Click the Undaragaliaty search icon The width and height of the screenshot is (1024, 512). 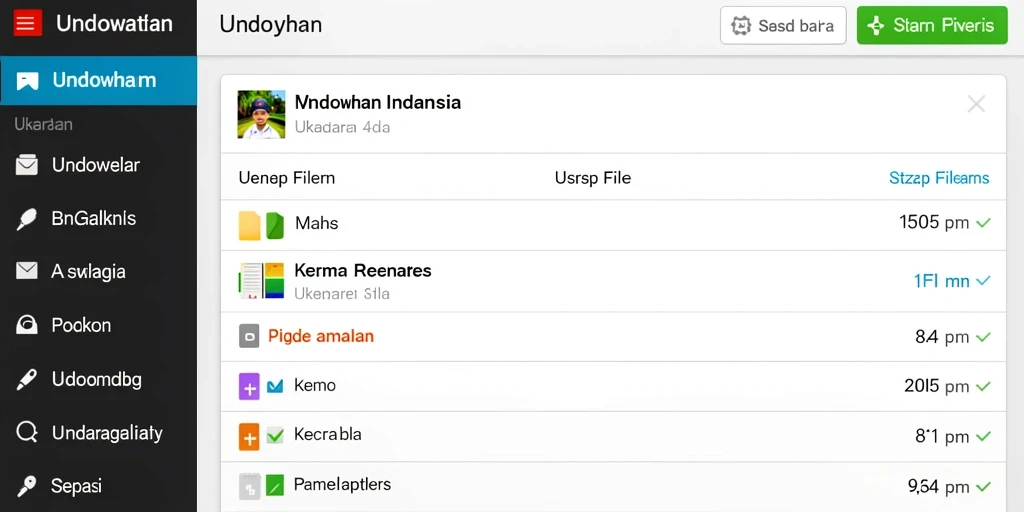coord(27,432)
